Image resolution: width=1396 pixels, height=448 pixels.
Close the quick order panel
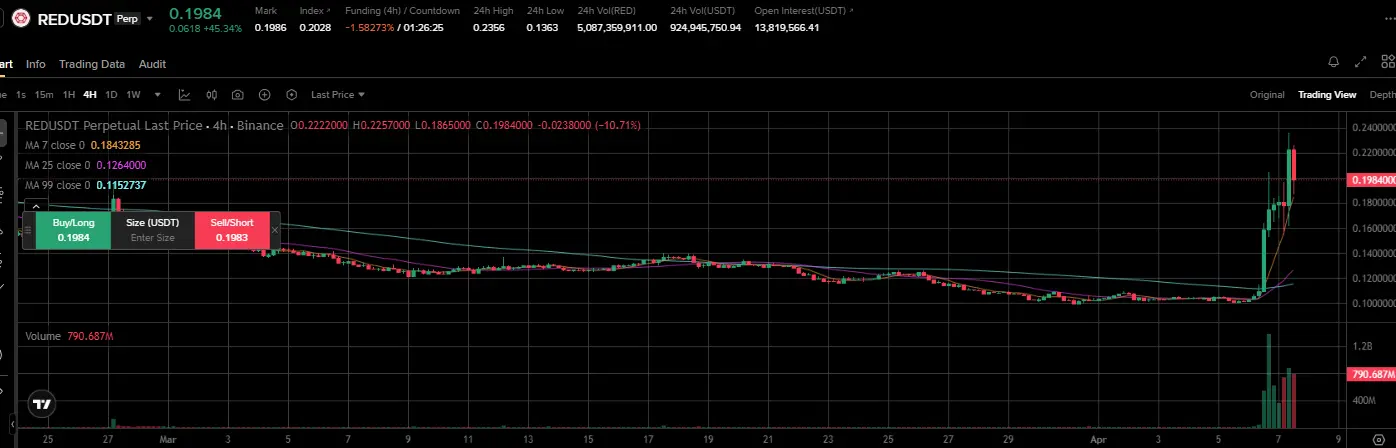coord(275,229)
